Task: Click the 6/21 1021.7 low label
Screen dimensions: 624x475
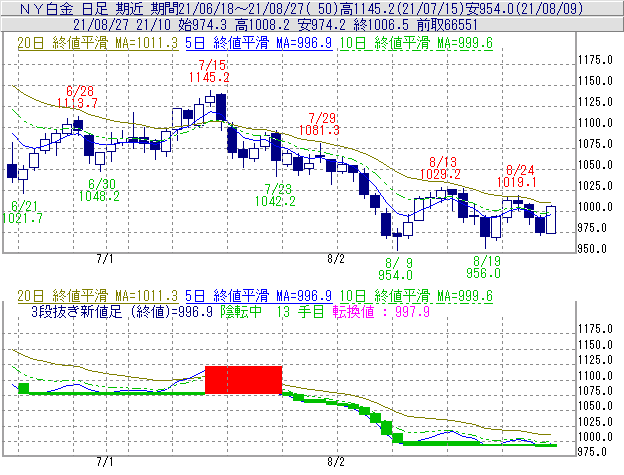Action: (22, 212)
